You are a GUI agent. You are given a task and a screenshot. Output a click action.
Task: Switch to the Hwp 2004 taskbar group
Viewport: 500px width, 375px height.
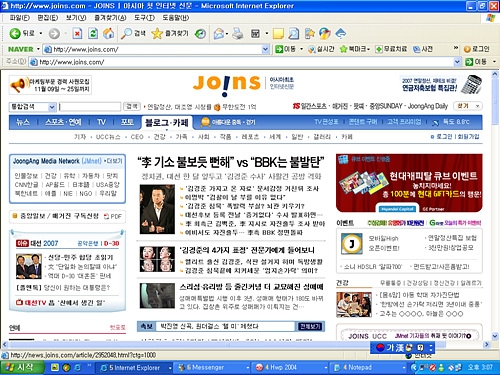click(291, 367)
